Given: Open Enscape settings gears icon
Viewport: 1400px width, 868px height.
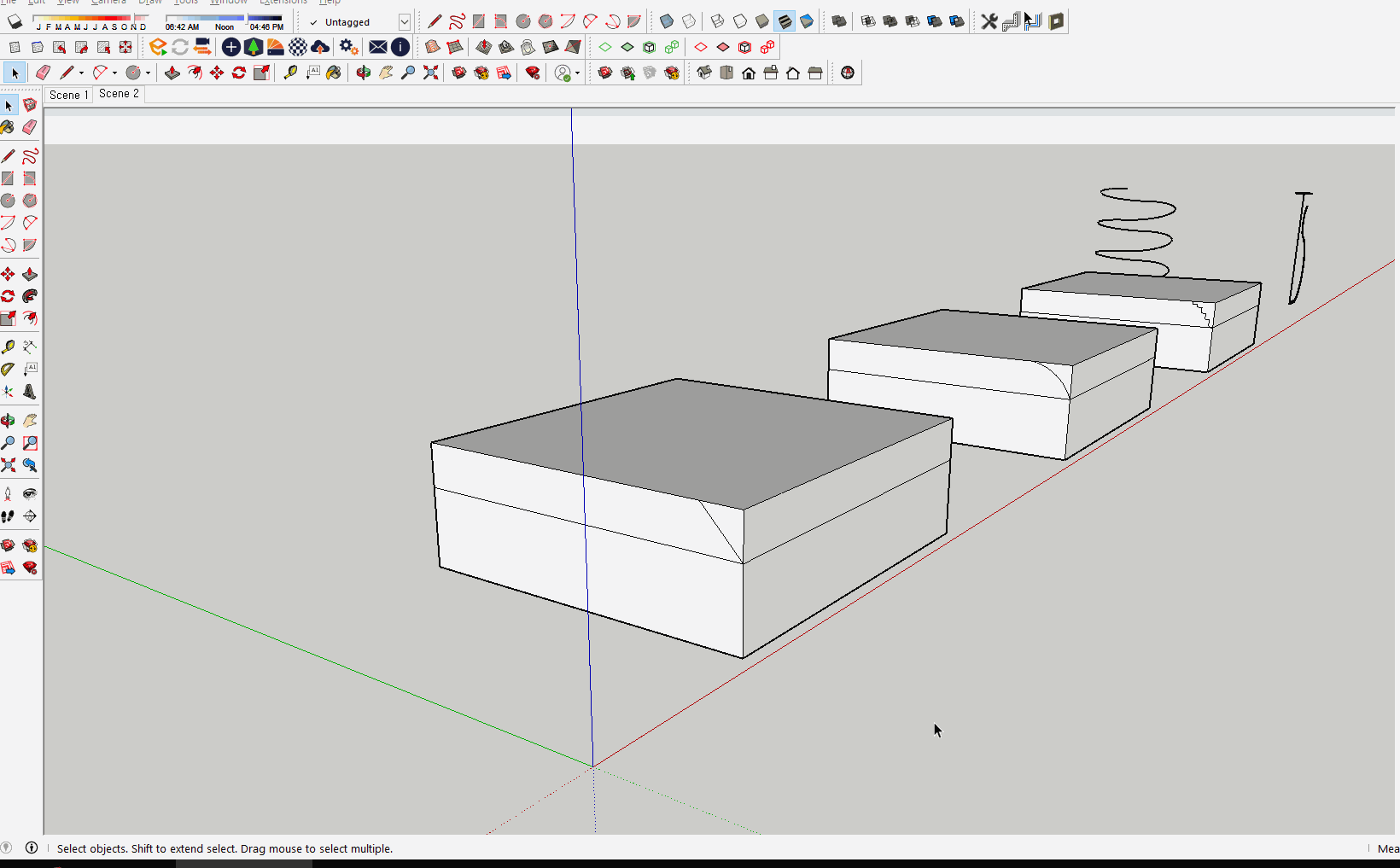Looking at the screenshot, I should pyautogui.click(x=349, y=47).
